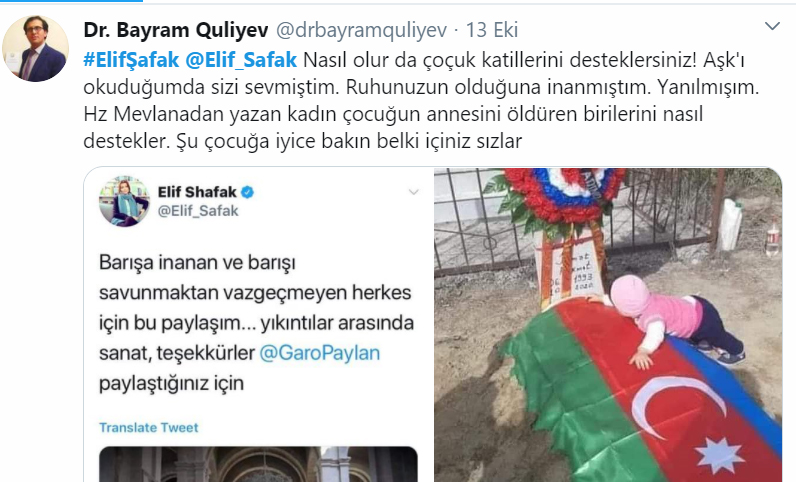Open the tweet via the 13 Eki timestamp

tap(492, 30)
